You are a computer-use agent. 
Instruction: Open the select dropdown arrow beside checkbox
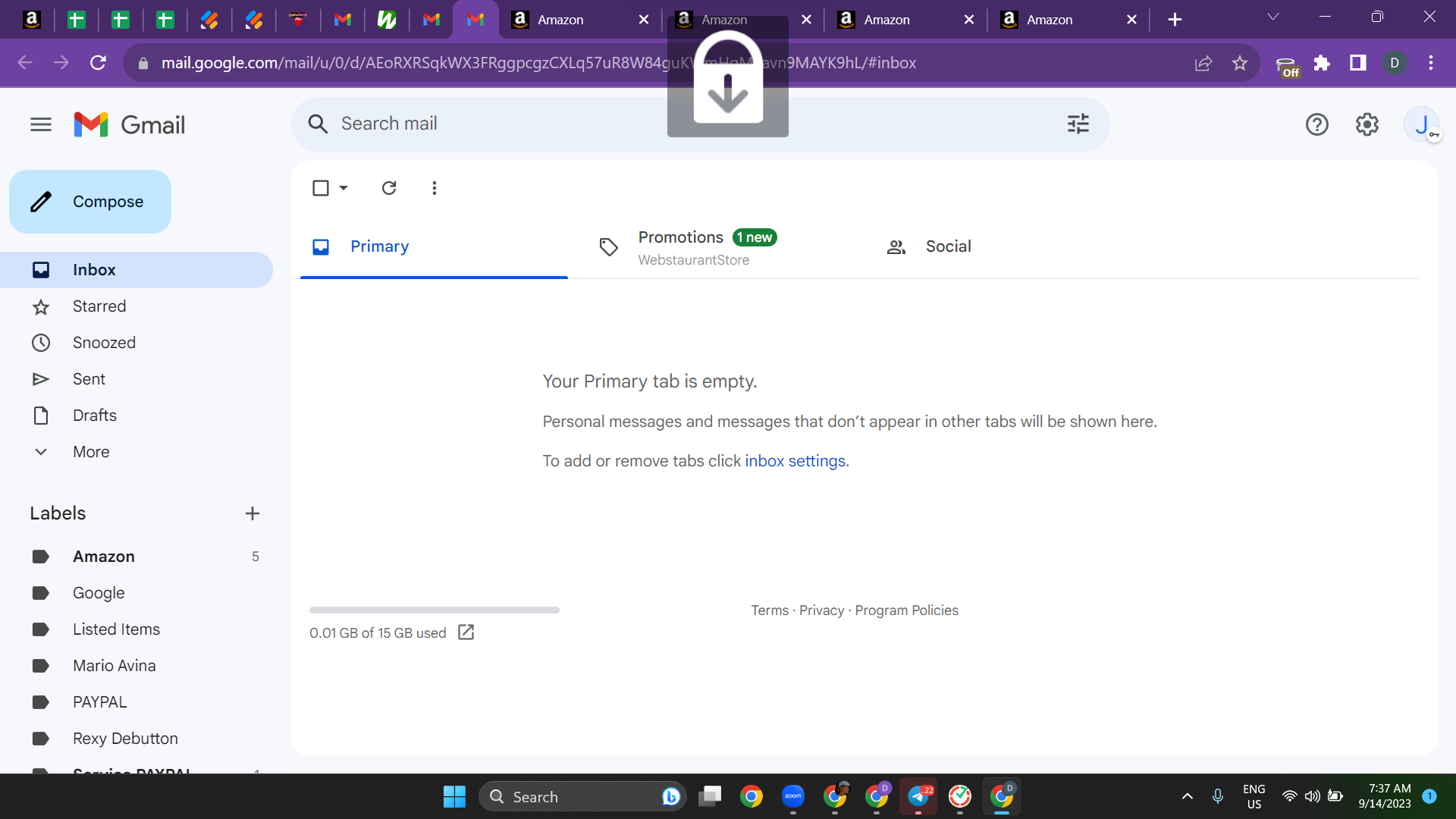344,188
